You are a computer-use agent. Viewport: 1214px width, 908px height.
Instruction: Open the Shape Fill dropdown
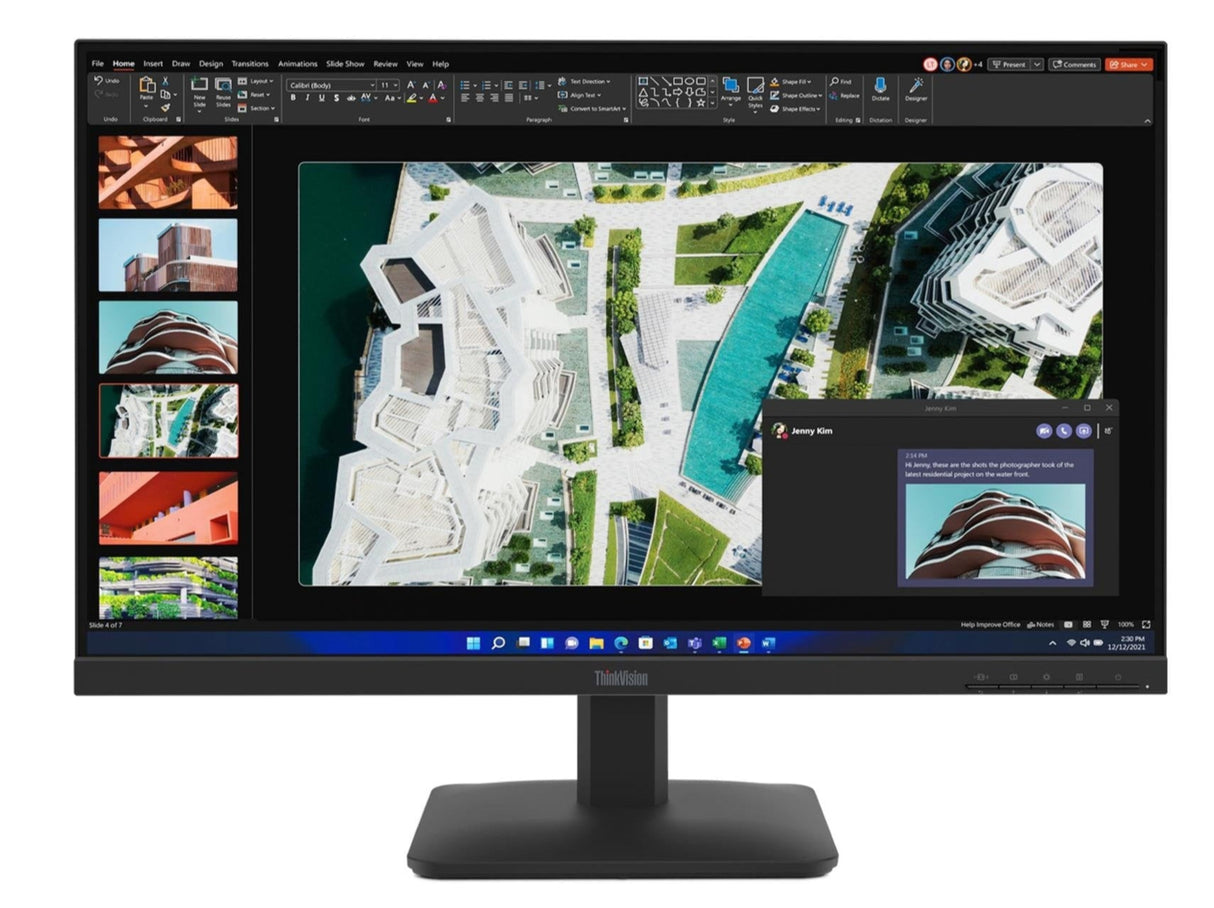click(x=792, y=82)
